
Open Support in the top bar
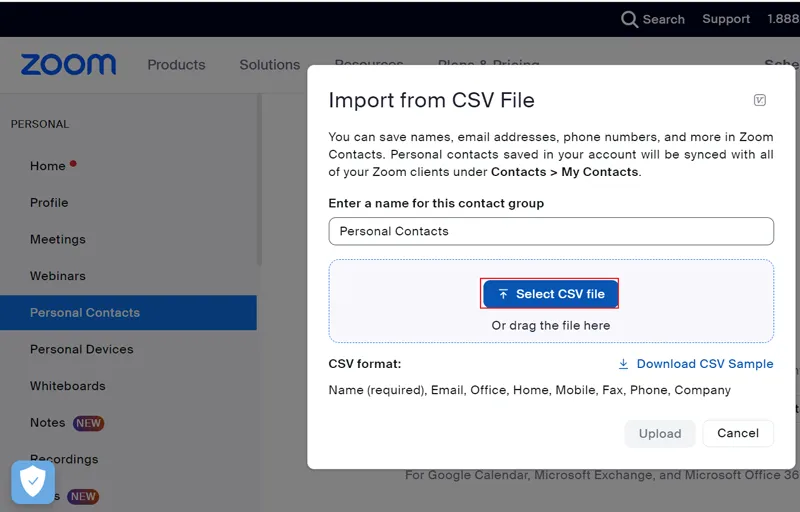click(726, 19)
